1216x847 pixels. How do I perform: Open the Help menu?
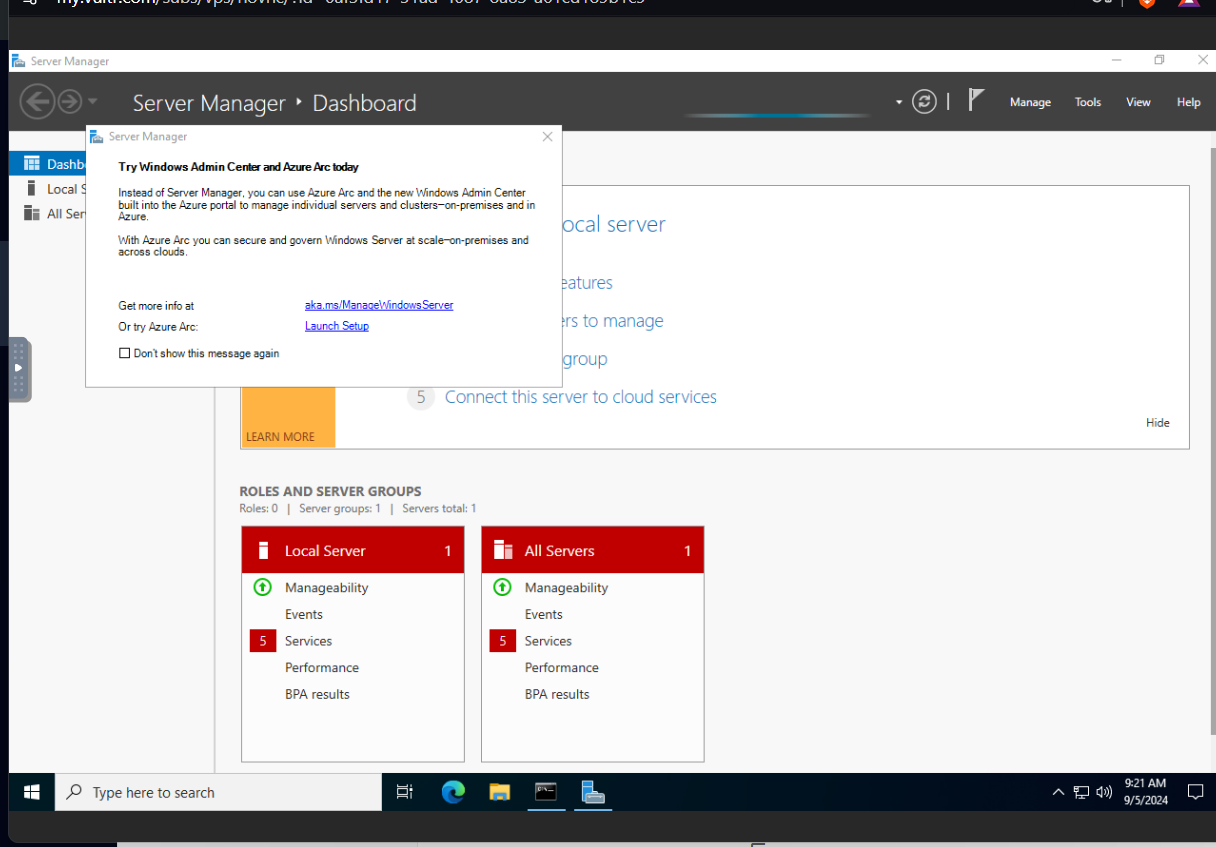1188,102
